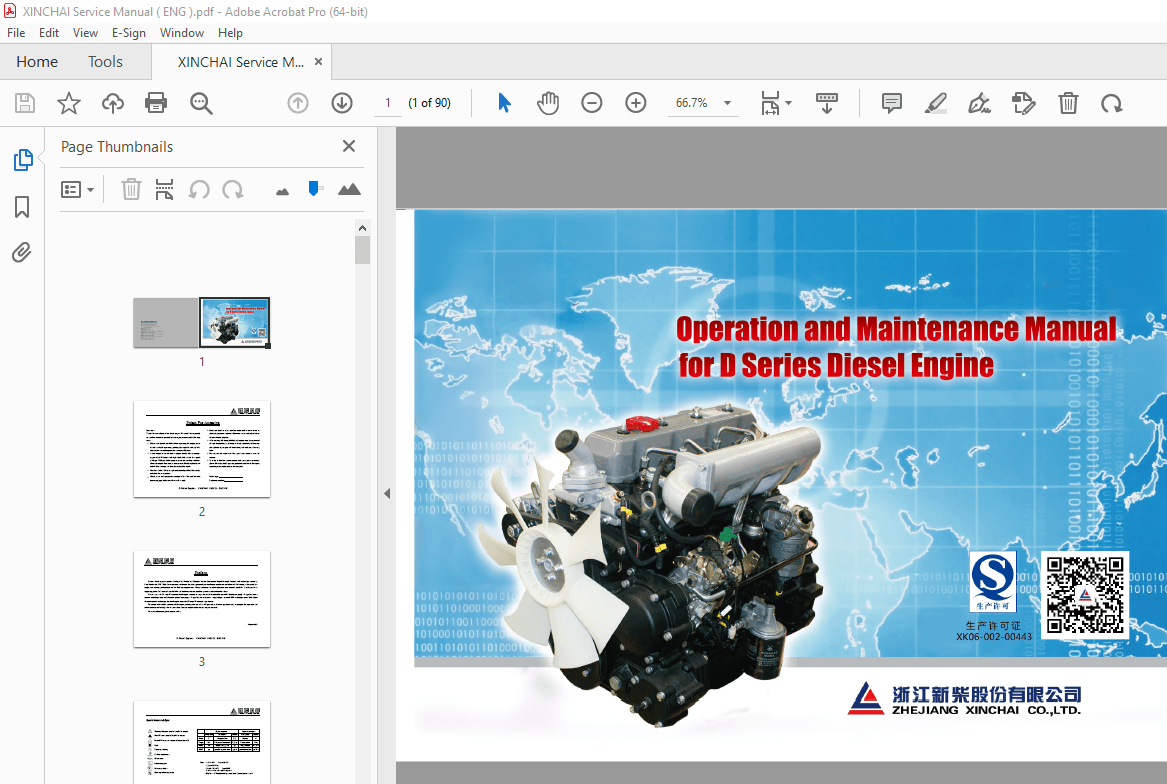Show the Bookmarks panel
Image resolution: width=1167 pixels, height=784 pixels.
coord(21,206)
